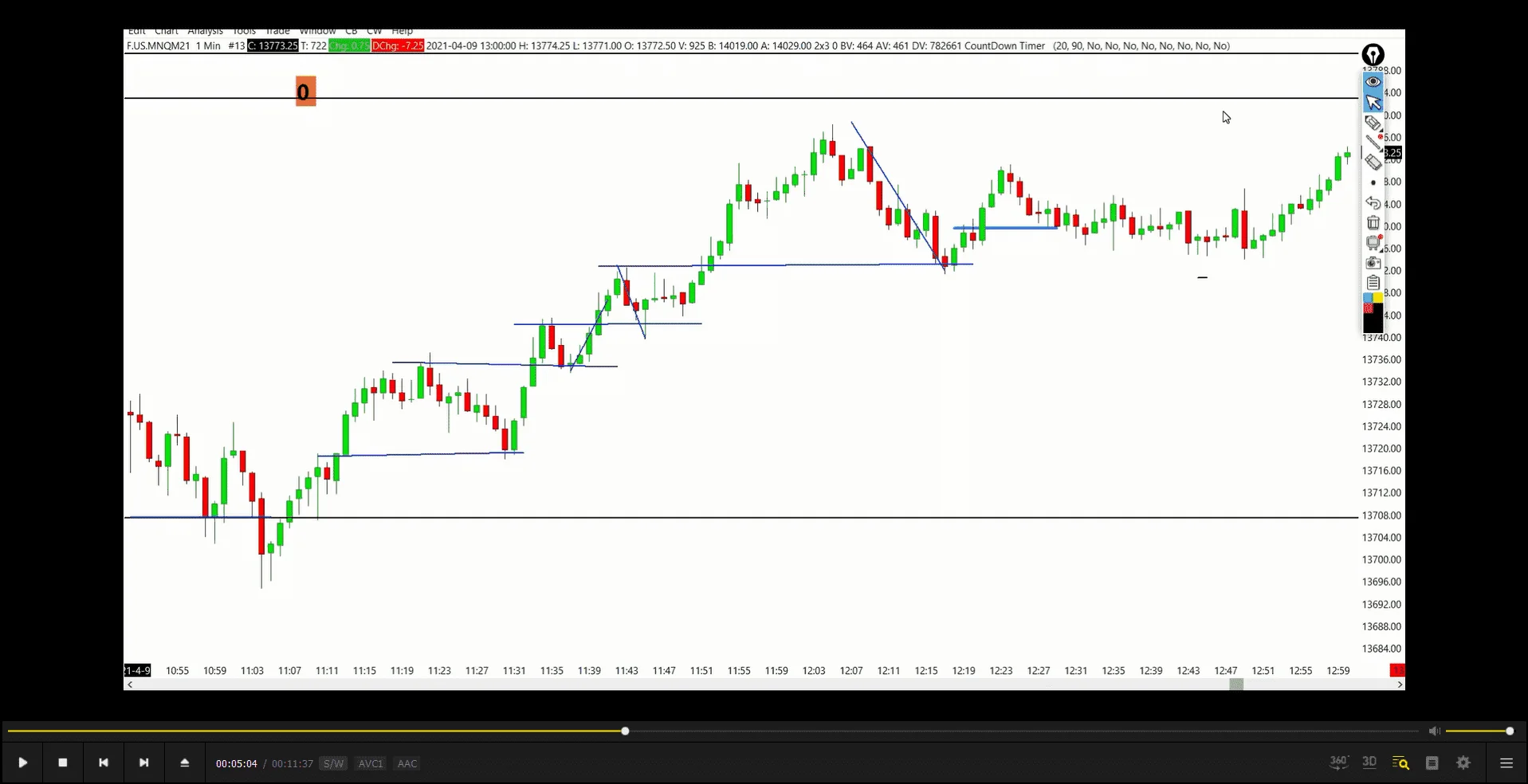The height and width of the screenshot is (784, 1528).
Task: Open the whiteboard screen tool
Action: click(x=1373, y=243)
